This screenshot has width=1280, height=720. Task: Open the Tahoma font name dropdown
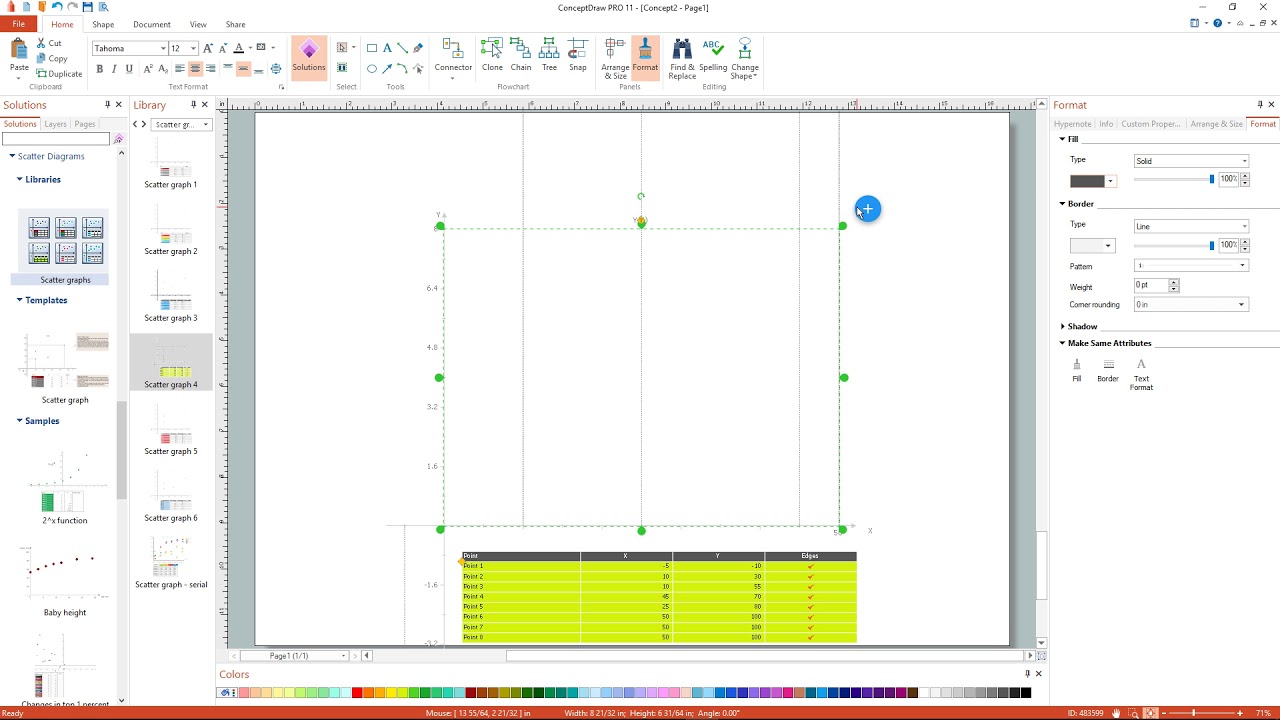click(162, 48)
